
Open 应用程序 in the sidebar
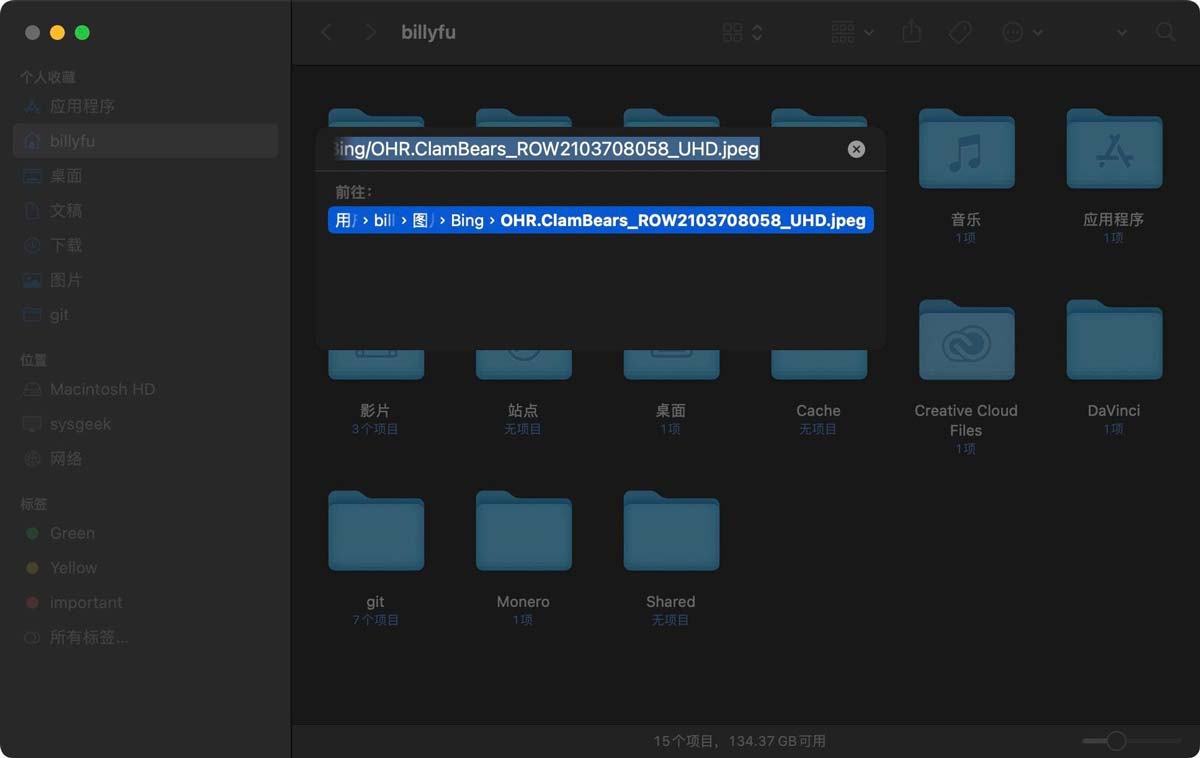145,106
